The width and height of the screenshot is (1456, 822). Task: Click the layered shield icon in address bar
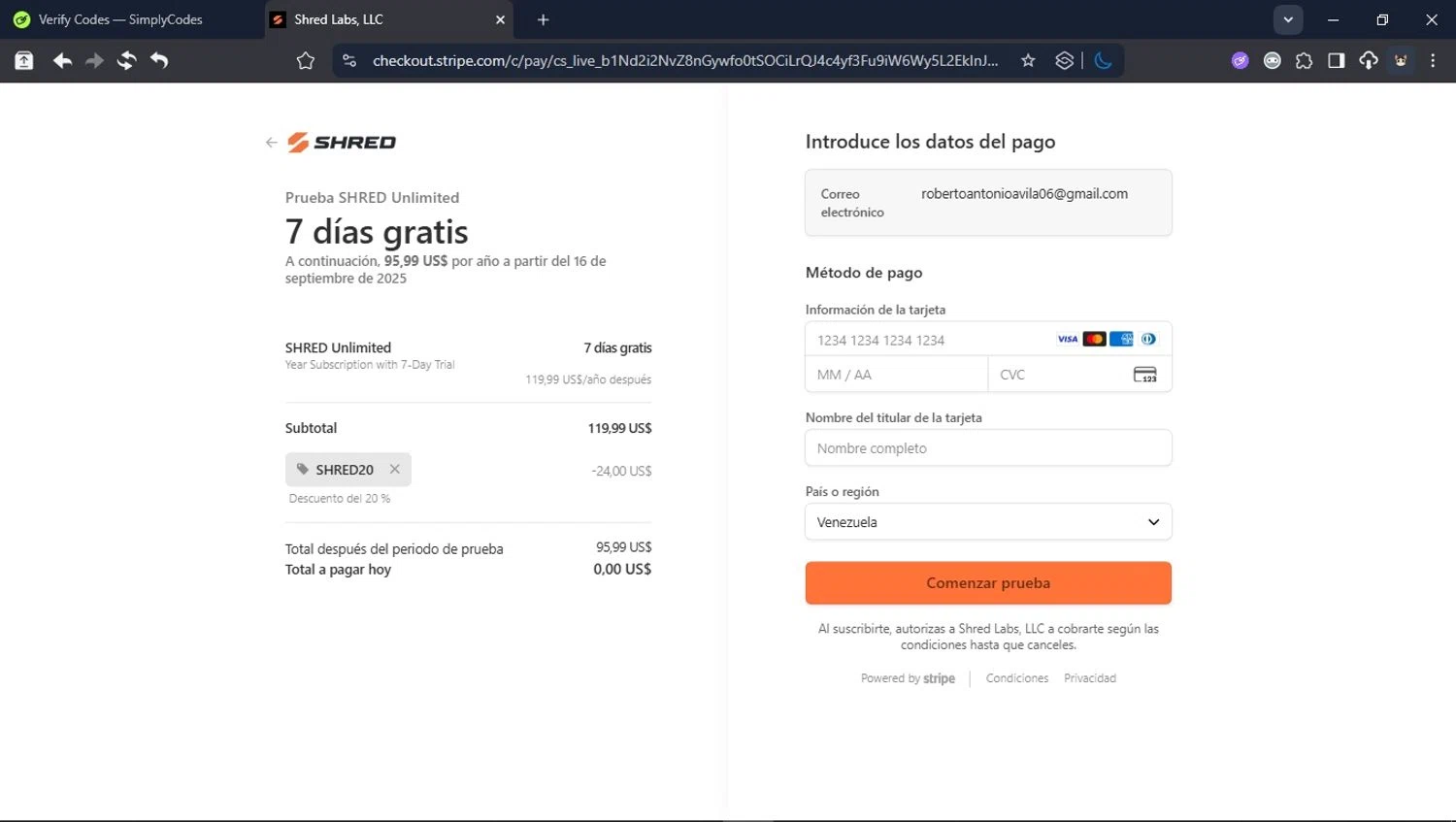[x=1065, y=60]
